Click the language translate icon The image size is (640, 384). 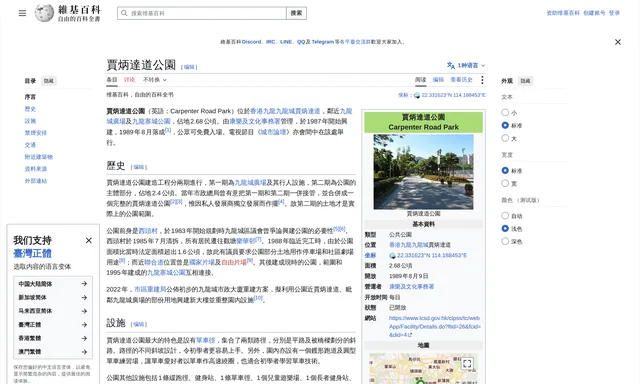click(x=451, y=65)
